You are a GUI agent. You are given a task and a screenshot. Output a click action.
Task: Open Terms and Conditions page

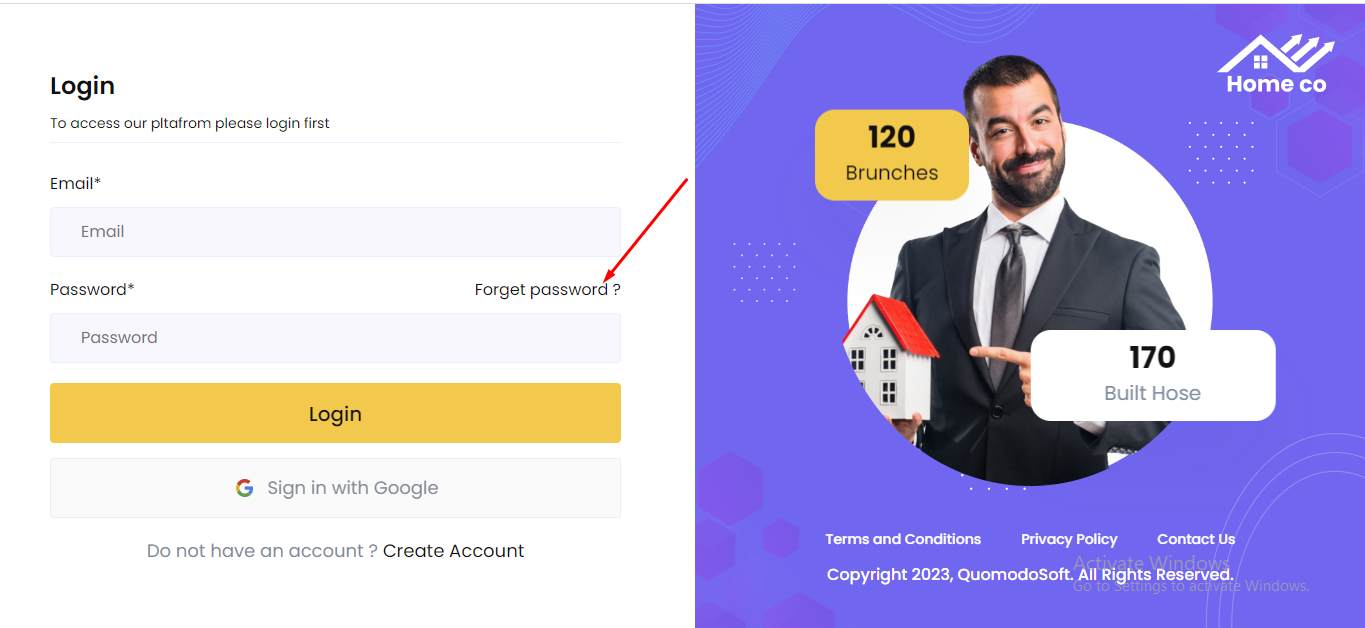click(903, 539)
